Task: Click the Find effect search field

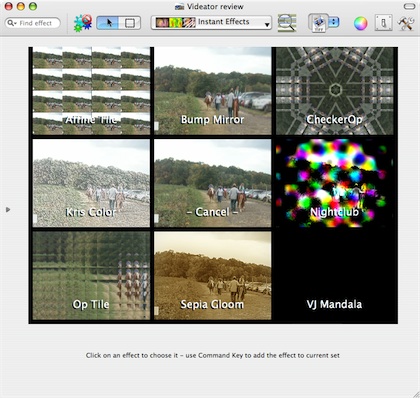Action: pos(33,23)
